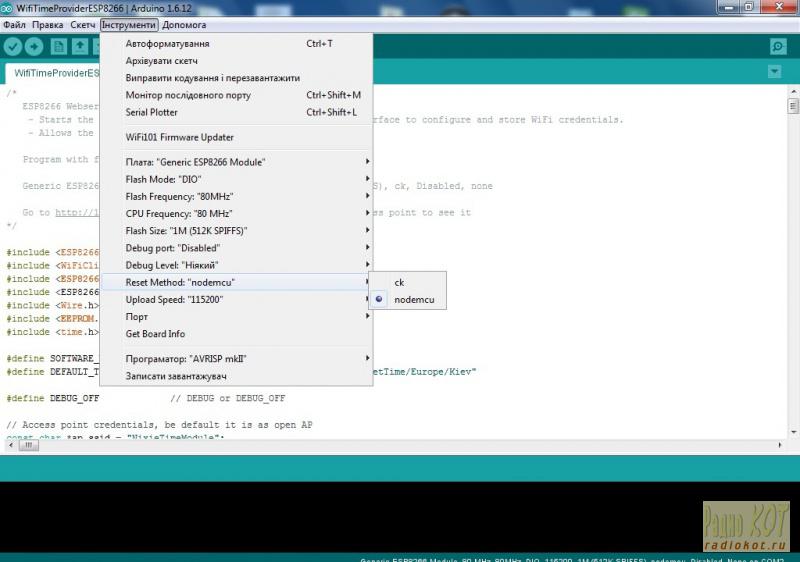
Task: Open the tab options dropdown arrow
Action: [773, 72]
